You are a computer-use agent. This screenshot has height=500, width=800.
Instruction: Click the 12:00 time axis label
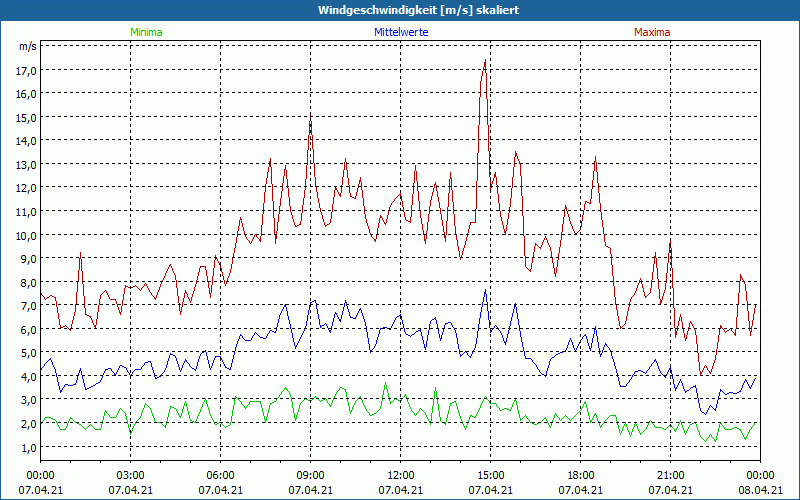pyautogui.click(x=401, y=476)
